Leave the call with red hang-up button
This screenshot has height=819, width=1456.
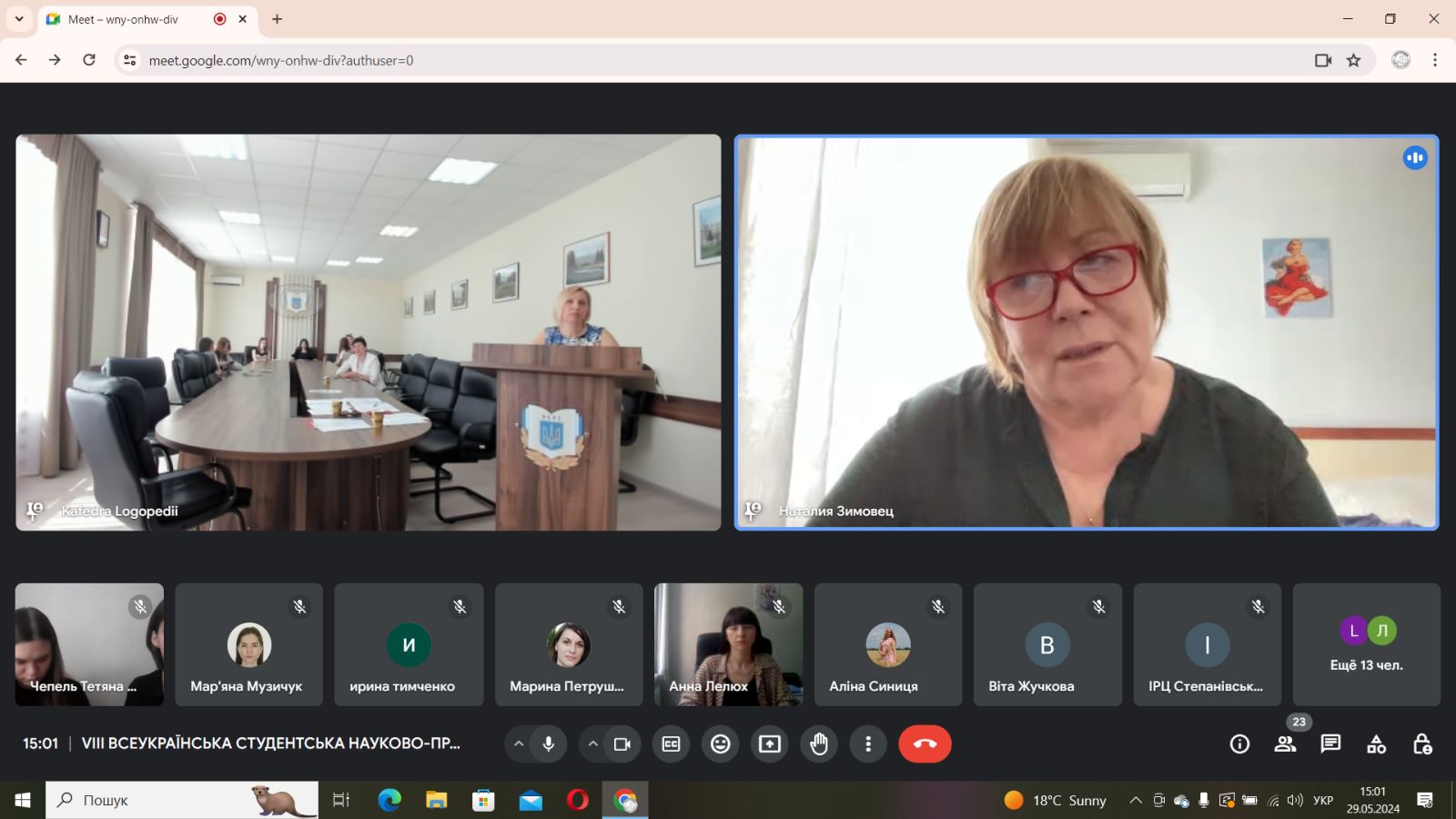[925, 744]
